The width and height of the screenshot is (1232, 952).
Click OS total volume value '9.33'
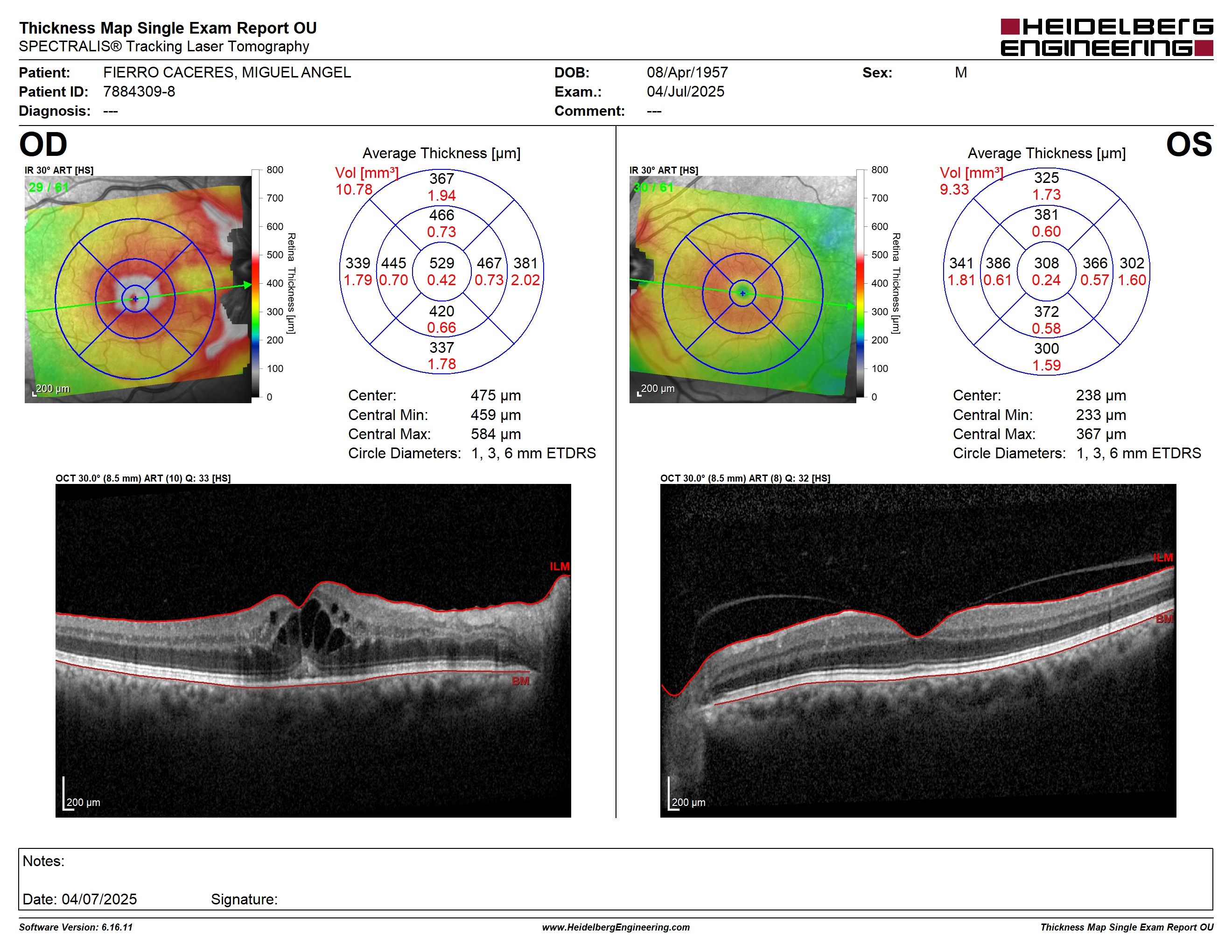pos(954,189)
